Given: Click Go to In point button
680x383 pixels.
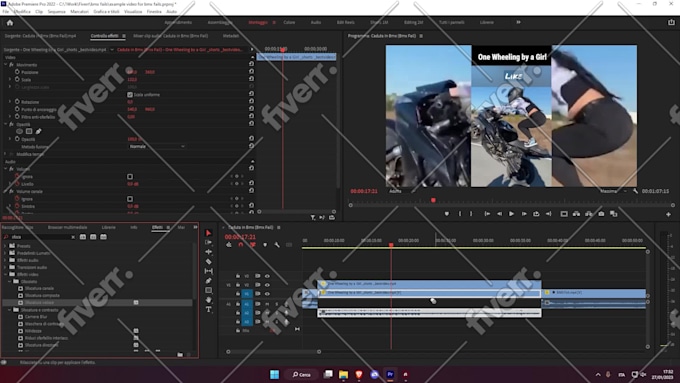Looking at the screenshot, I should pos(487,214).
